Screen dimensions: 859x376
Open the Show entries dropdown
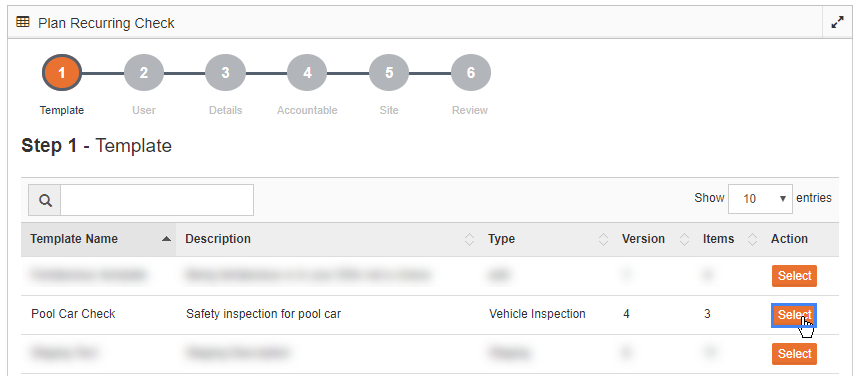760,198
